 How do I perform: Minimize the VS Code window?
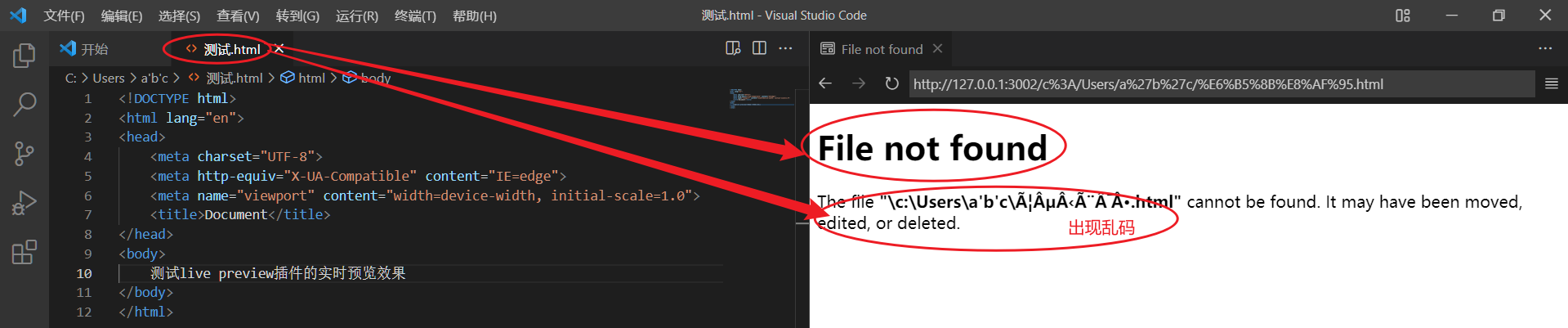(x=1452, y=16)
